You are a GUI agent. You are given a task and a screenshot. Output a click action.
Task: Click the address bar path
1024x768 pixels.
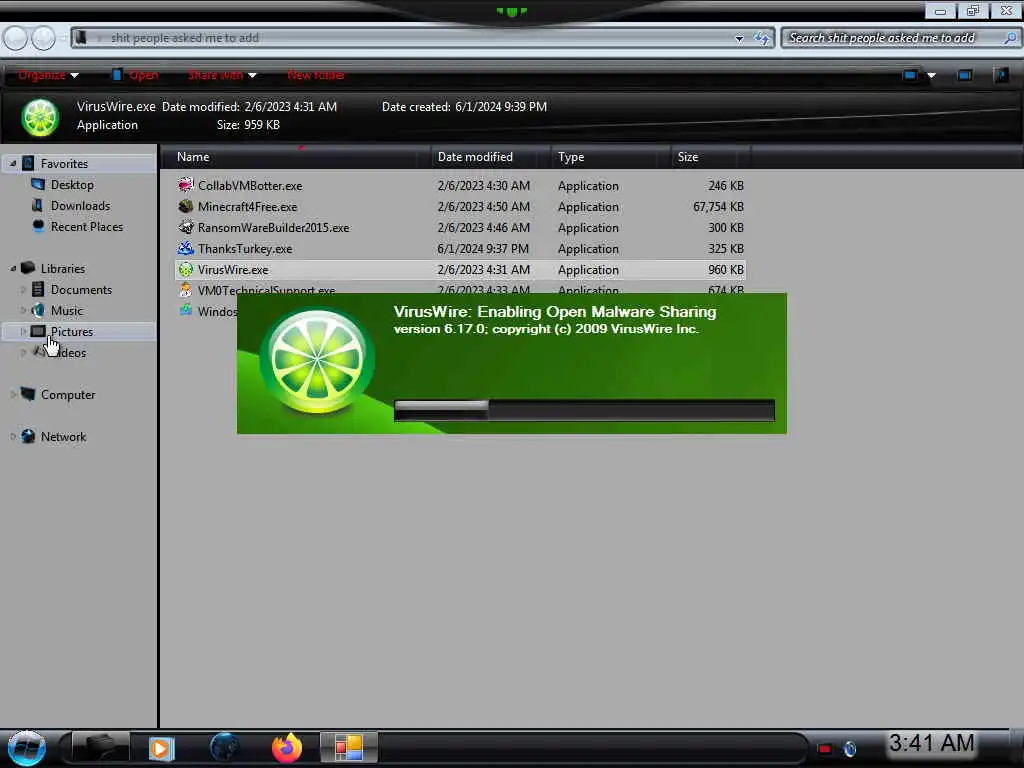(185, 38)
